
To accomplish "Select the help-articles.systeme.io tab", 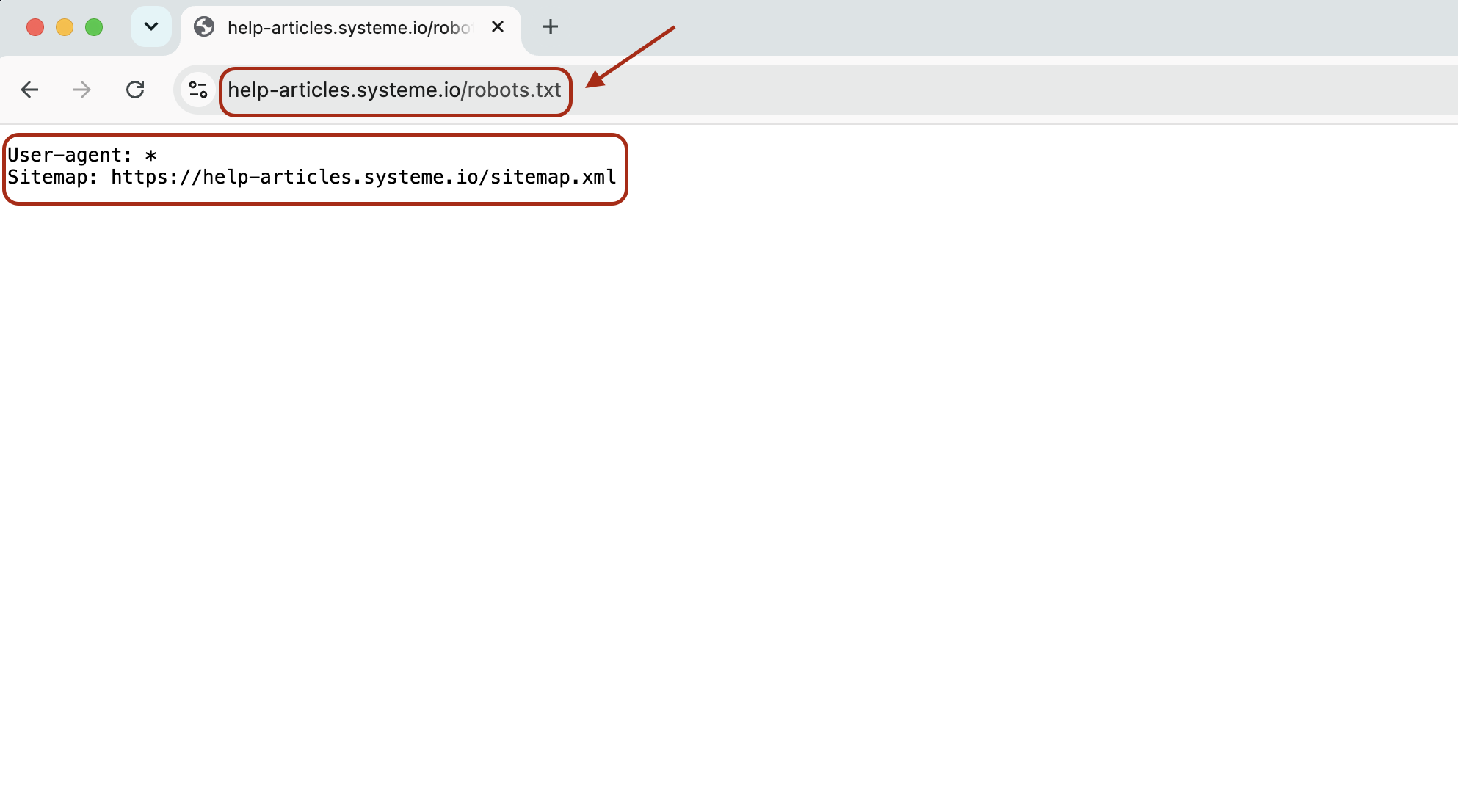I will 350,28.
